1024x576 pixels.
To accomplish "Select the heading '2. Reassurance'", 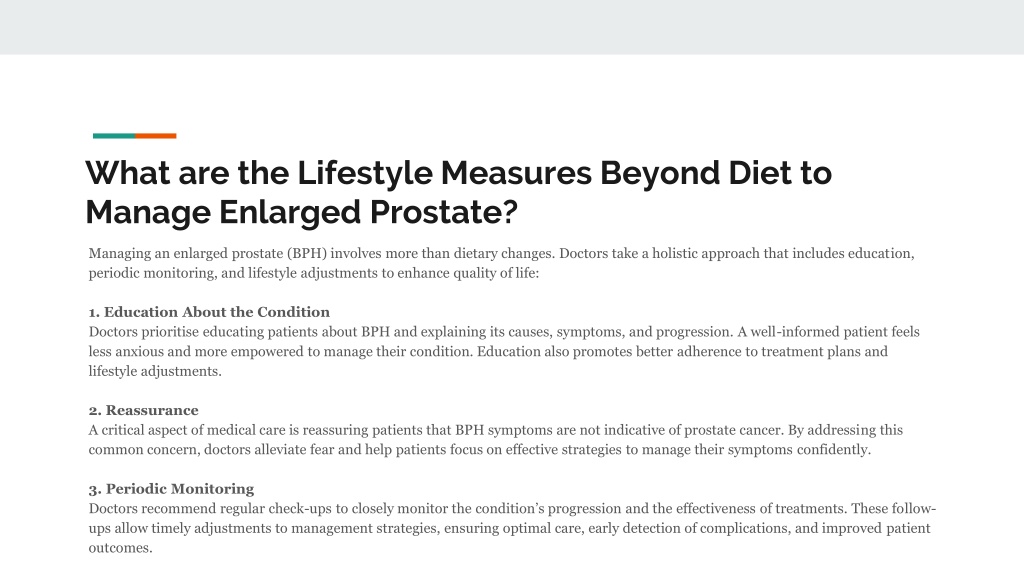I will [144, 410].
